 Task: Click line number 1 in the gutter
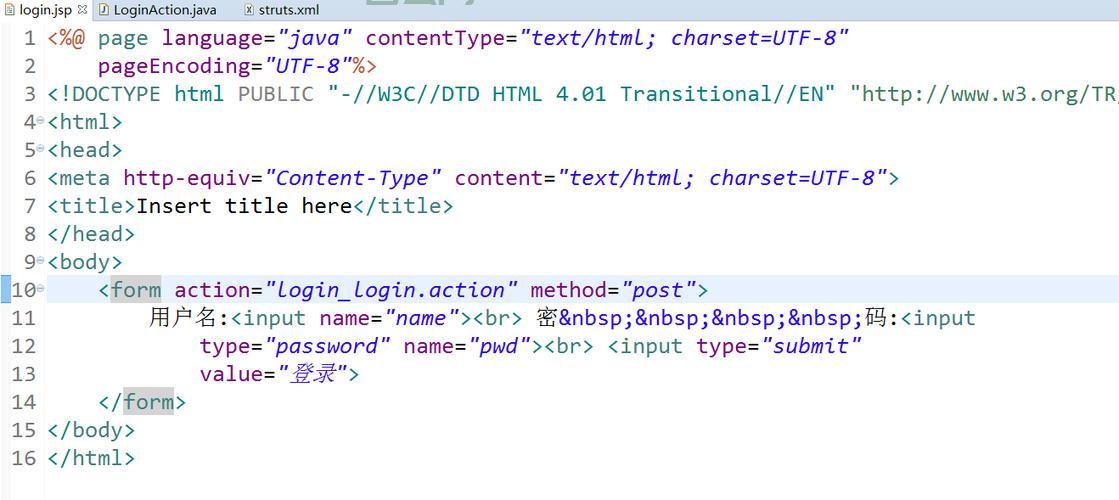[x=29, y=38]
